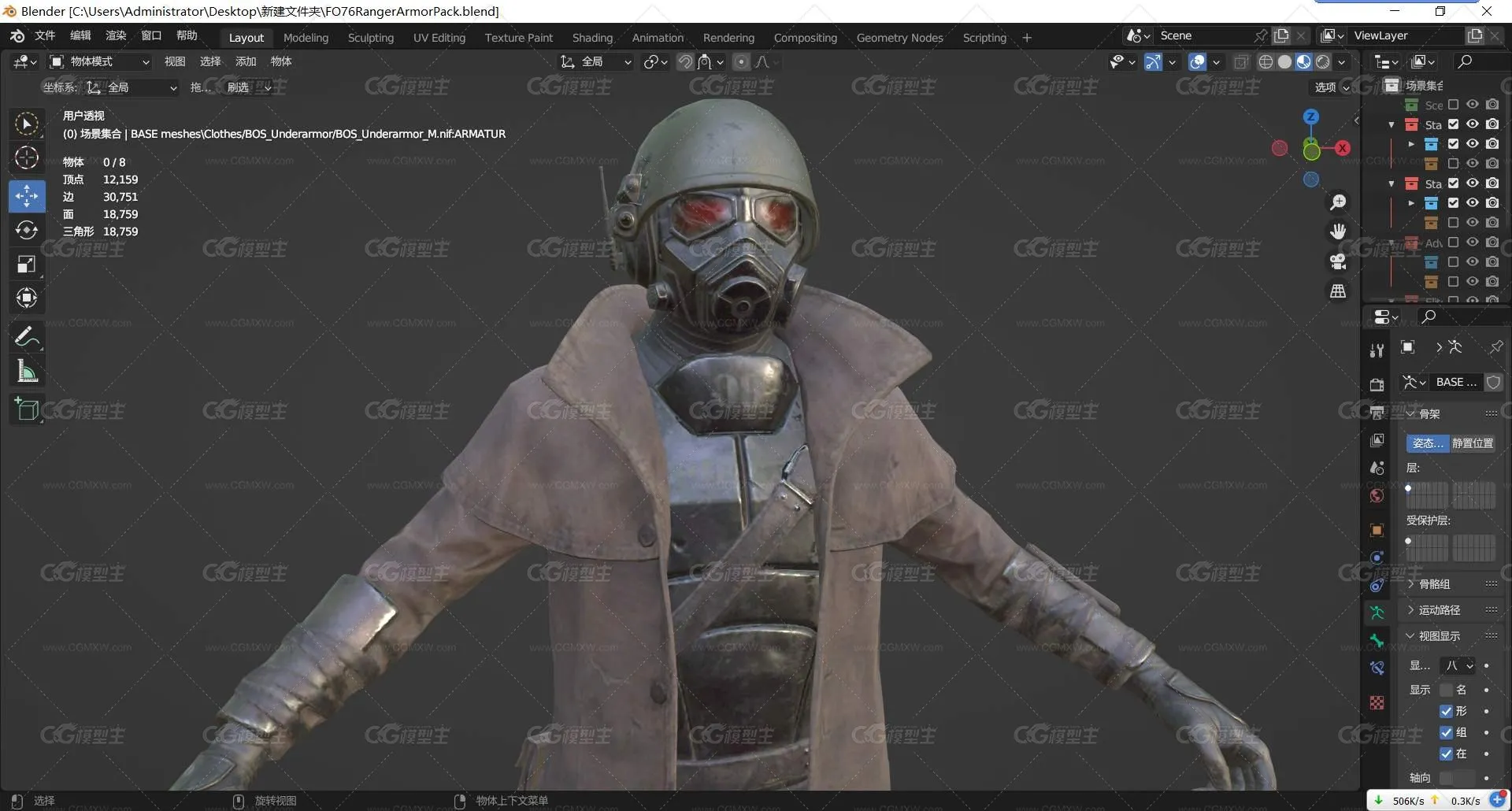Uncheck the 在 (in front) checkbox
This screenshot has width=1512, height=811.
click(x=1446, y=754)
